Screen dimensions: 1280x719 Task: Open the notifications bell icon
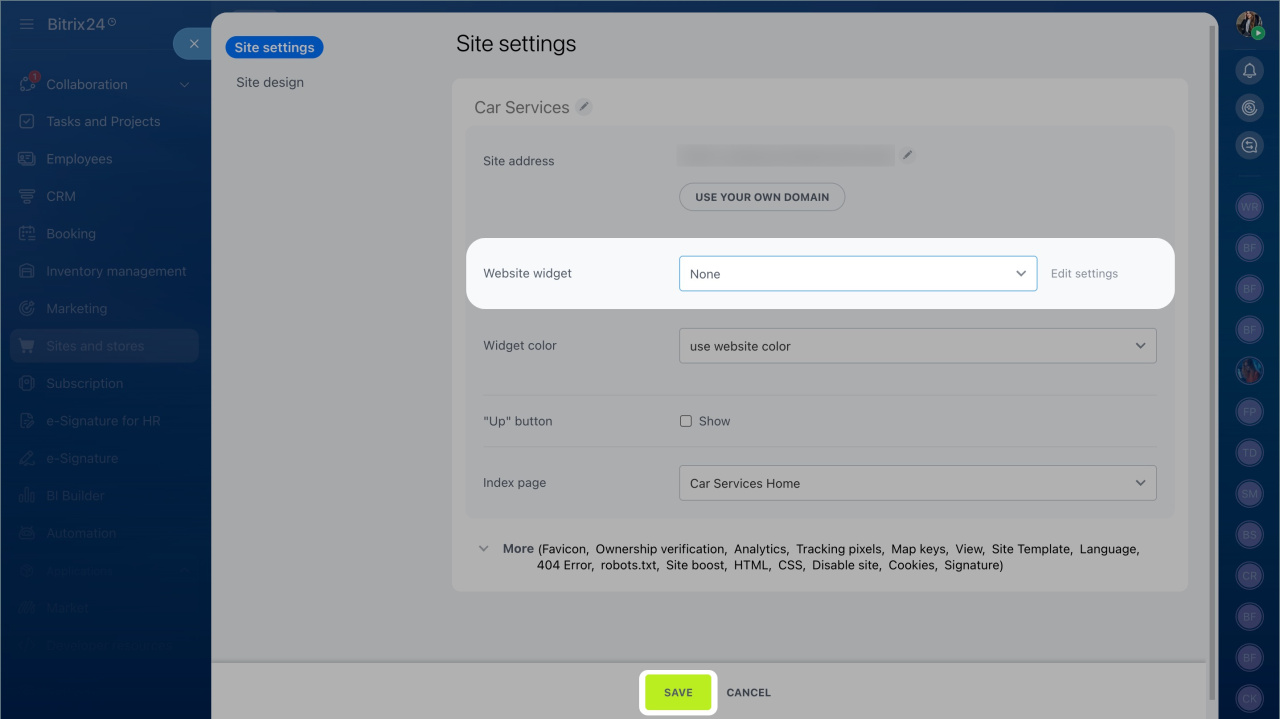(1249, 70)
